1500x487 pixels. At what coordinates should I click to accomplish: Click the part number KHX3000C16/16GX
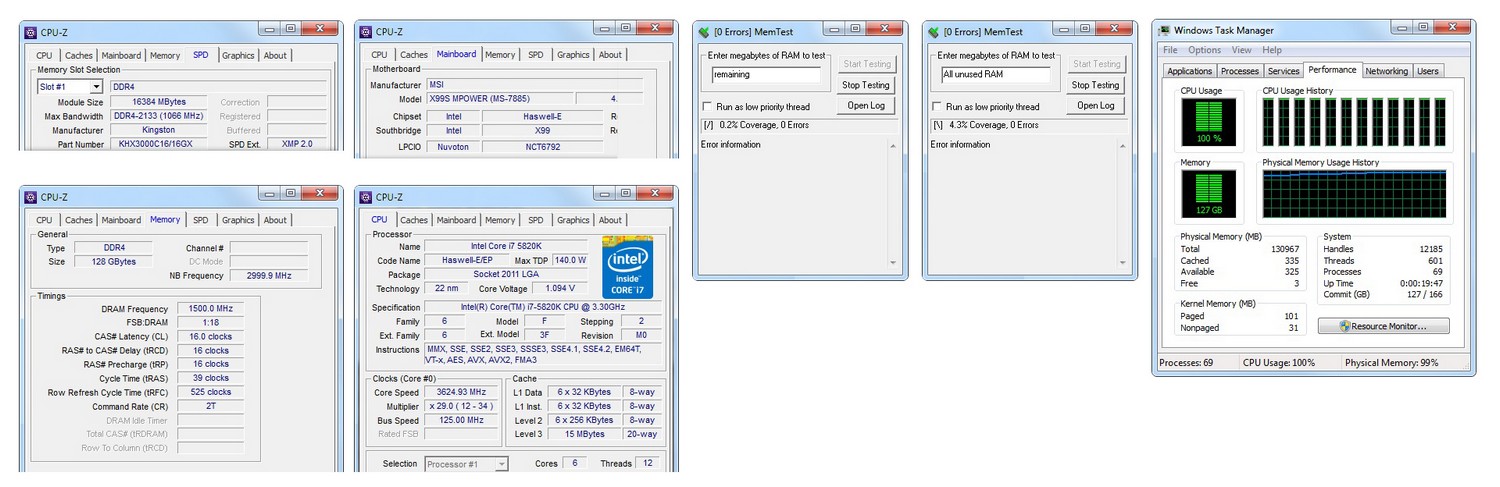click(158, 145)
